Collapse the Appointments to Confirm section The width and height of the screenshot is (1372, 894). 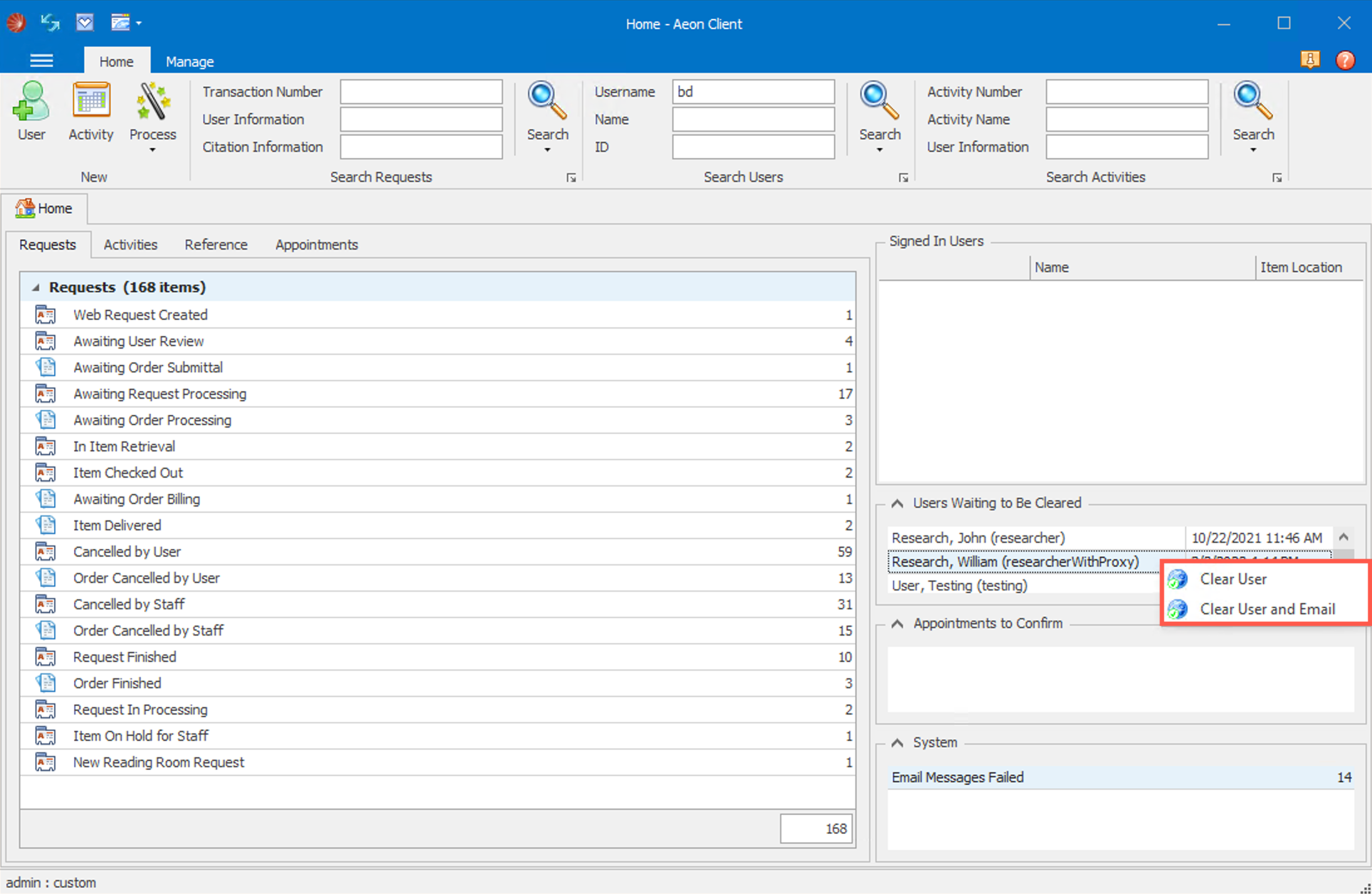[x=897, y=623]
